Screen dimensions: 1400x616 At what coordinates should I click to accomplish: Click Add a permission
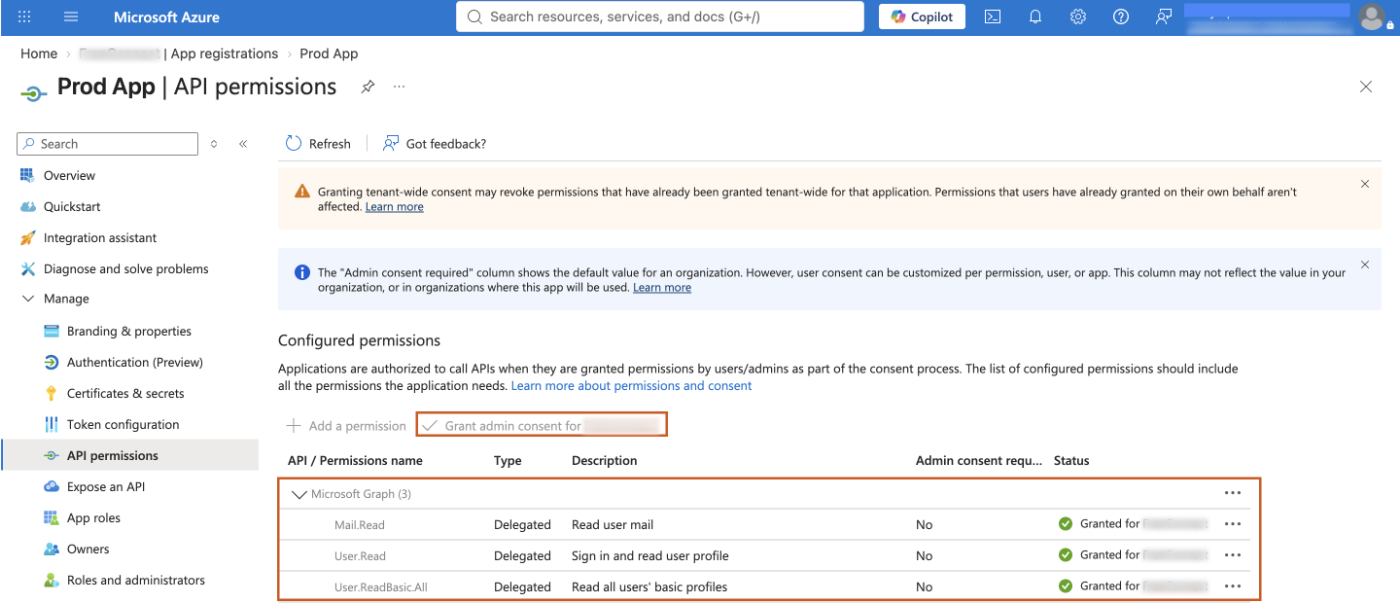click(346, 426)
